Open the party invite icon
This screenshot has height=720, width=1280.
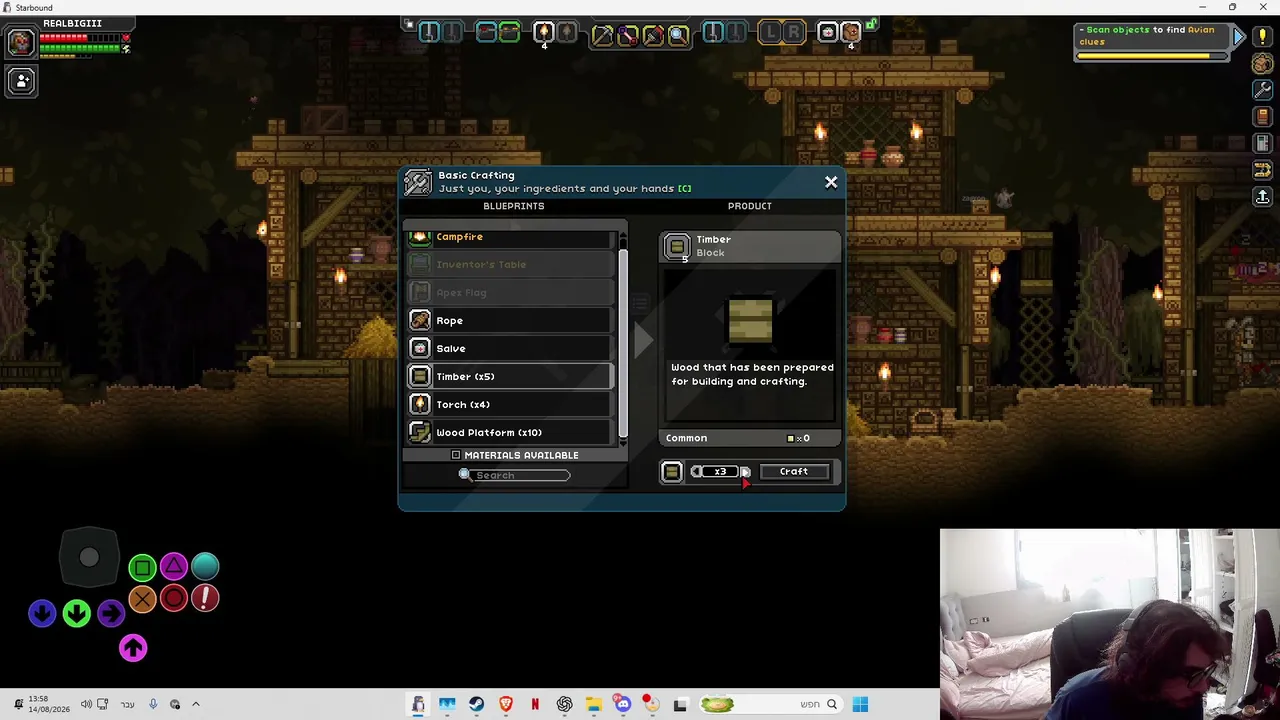click(21, 81)
